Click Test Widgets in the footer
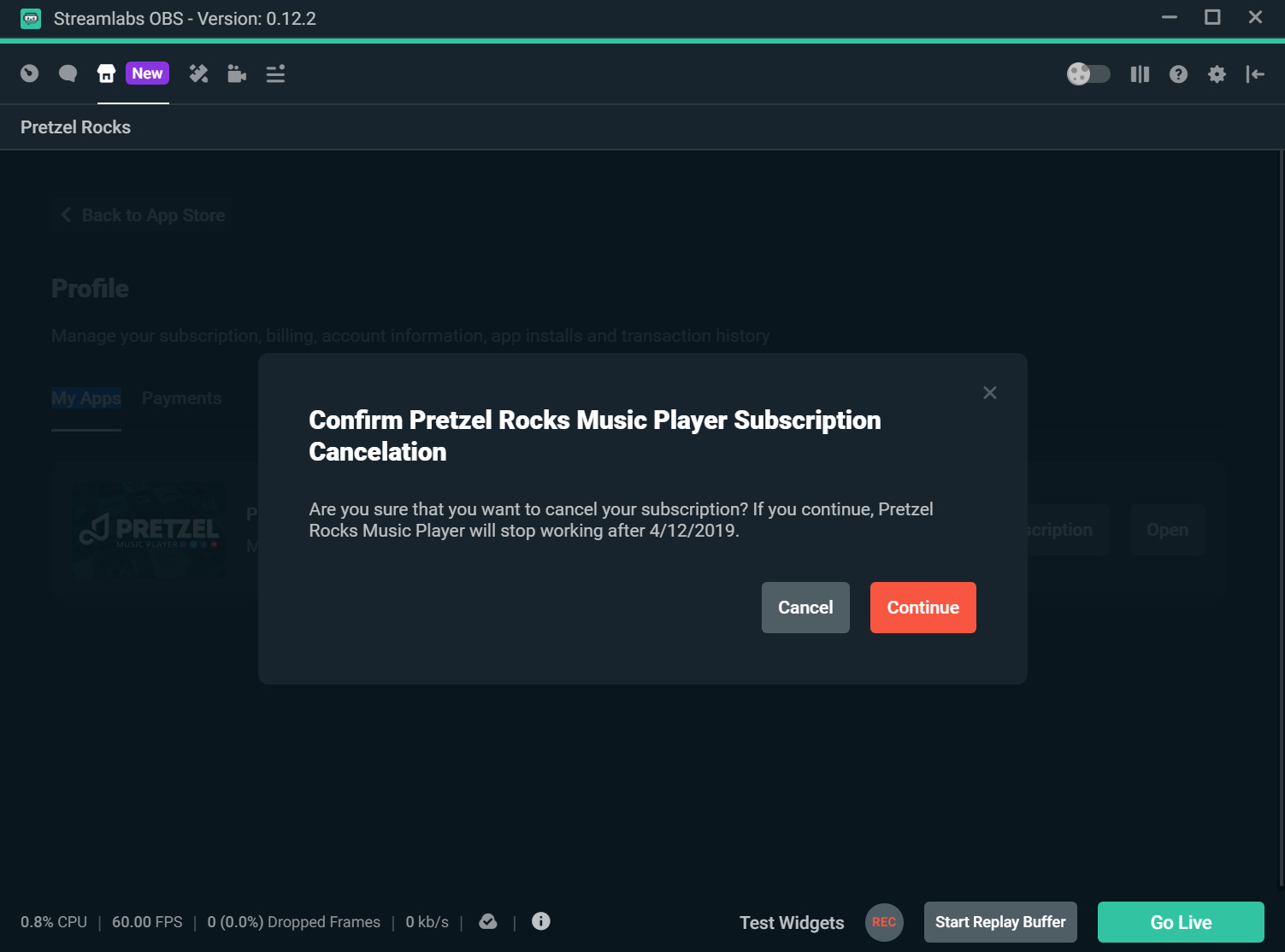The width and height of the screenshot is (1285, 952). 792,923
